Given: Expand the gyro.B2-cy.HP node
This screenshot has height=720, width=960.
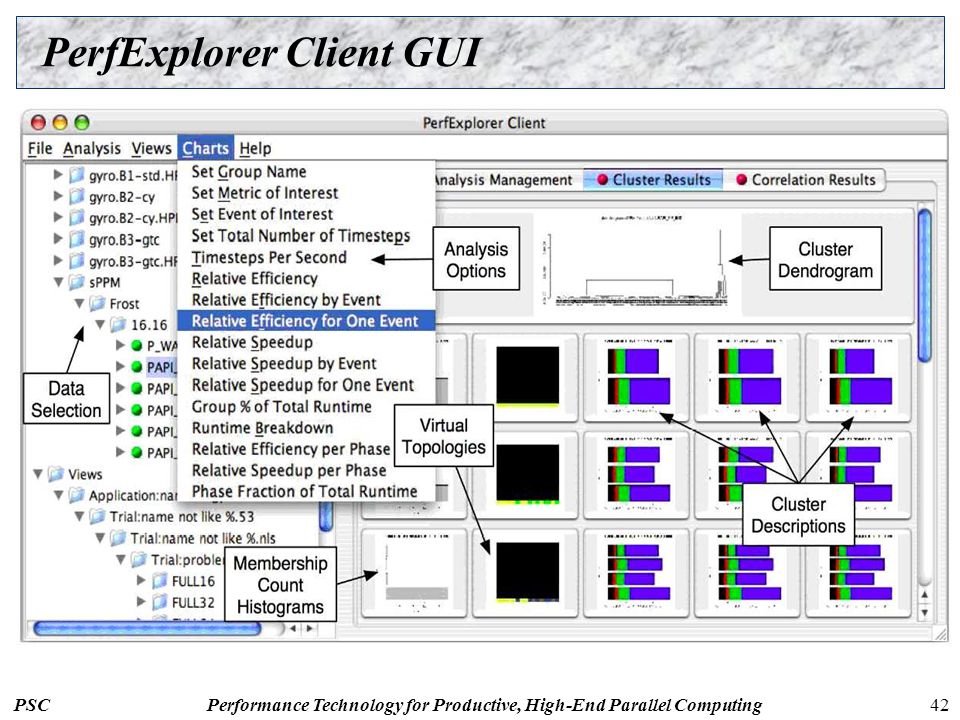Looking at the screenshot, I should (x=58, y=217).
